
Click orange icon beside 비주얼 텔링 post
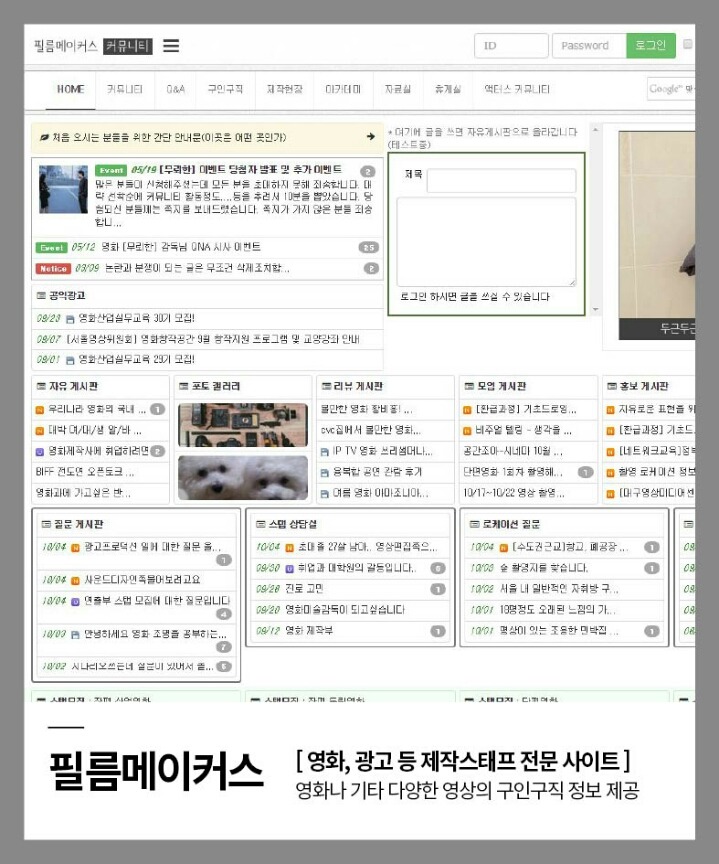click(x=467, y=431)
